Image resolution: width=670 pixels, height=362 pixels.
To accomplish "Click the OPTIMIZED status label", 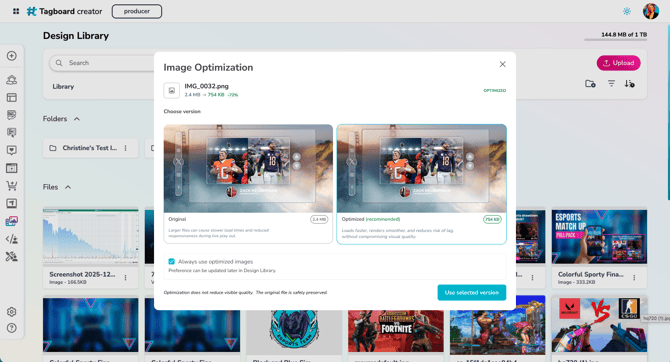I will tap(494, 91).
